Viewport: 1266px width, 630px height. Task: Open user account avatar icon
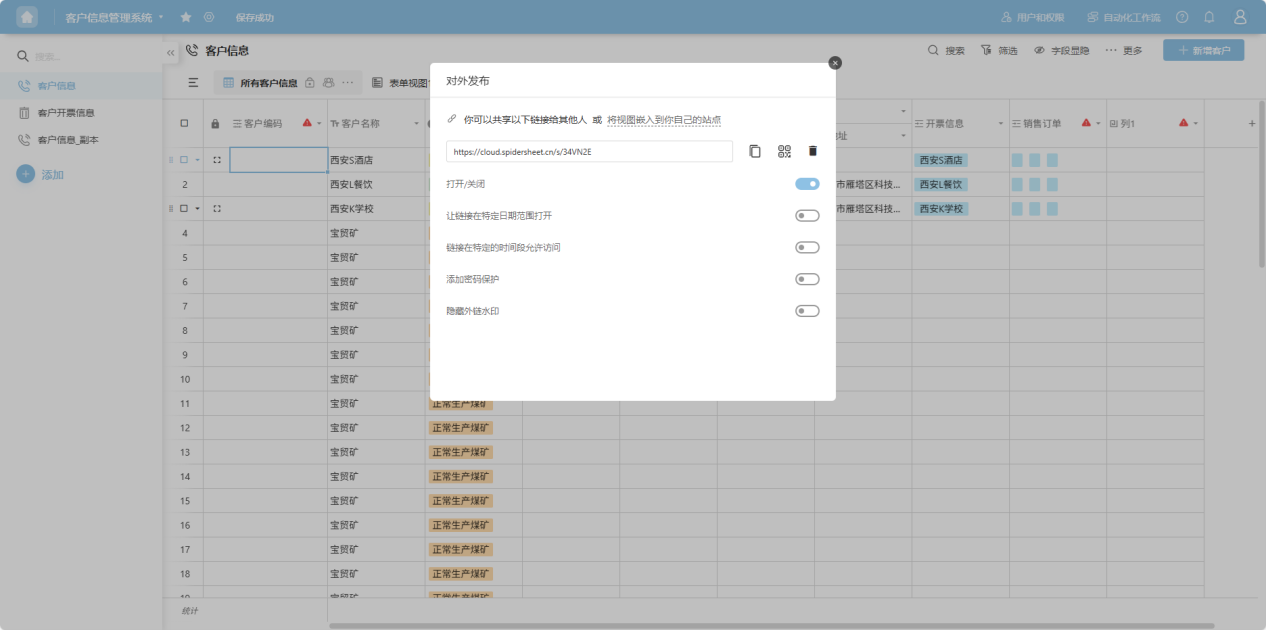[x=1240, y=17]
